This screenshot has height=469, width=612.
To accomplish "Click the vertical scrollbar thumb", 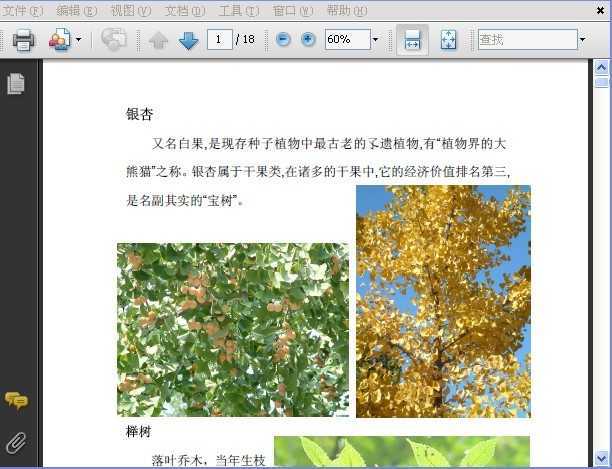I will (601, 82).
